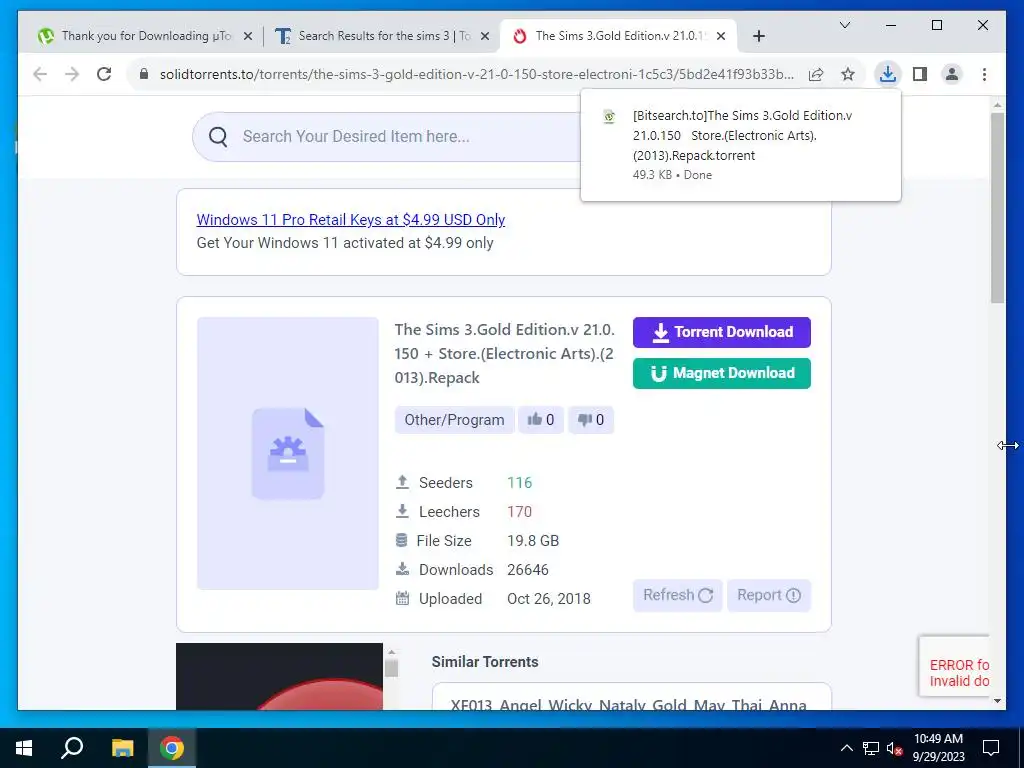Image resolution: width=1024 pixels, height=768 pixels.
Task: Click the padlock site info icon
Action: point(144,74)
